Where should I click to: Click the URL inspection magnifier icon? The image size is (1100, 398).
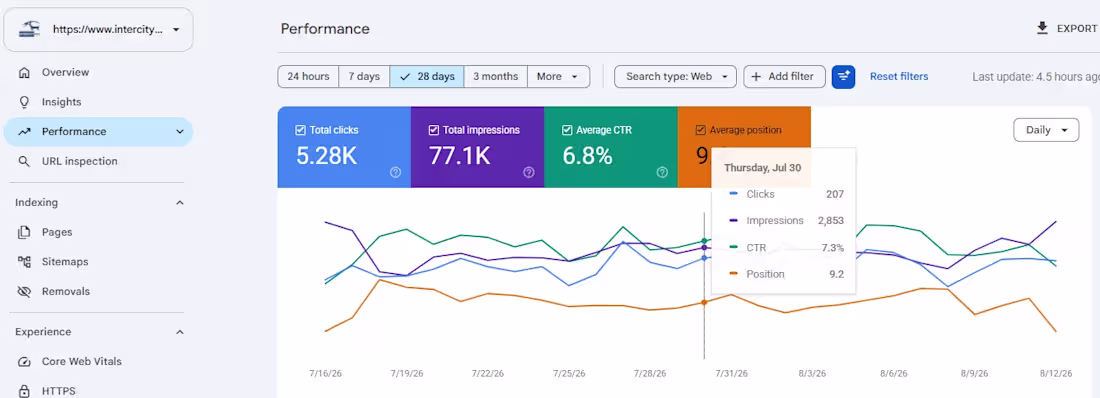click(x=25, y=161)
